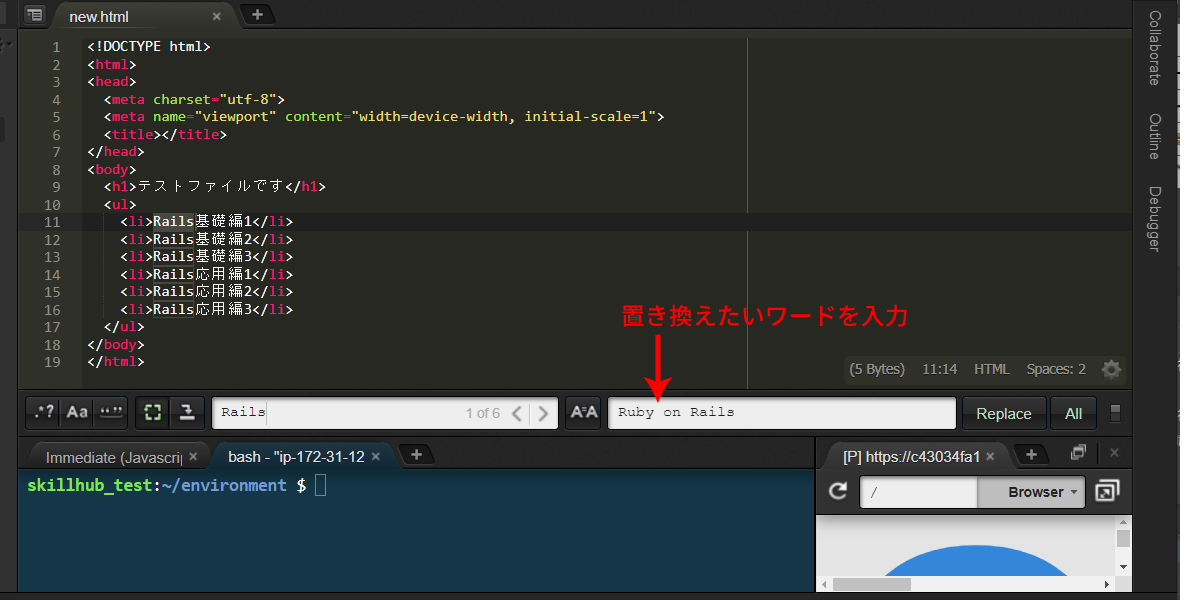This screenshot has width=1200, height=600.
Task: Add a new tab in the preview pane
Action: point(1031,455)
